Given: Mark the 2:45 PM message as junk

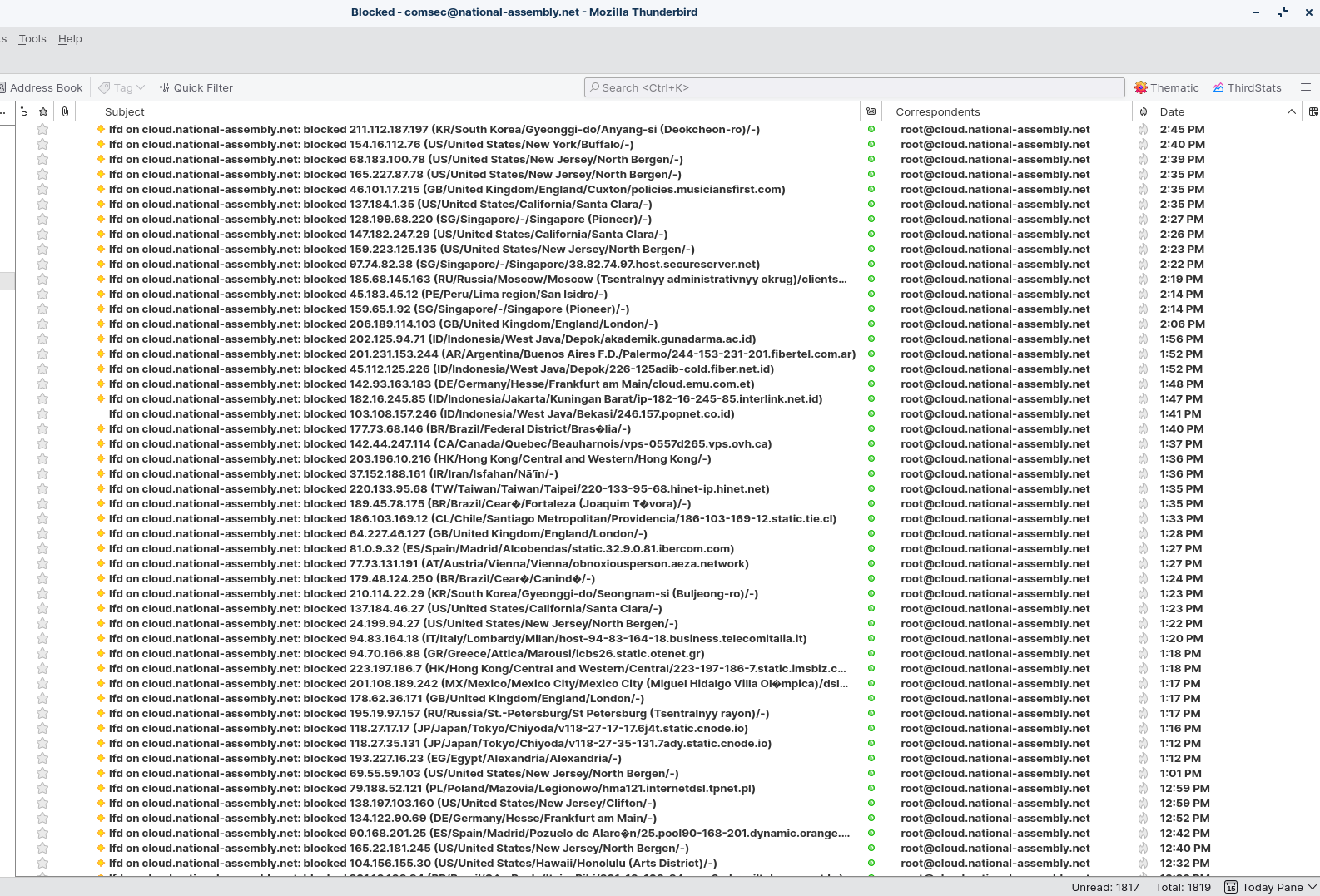Looking at the screenshot, I should [1143, 130].
